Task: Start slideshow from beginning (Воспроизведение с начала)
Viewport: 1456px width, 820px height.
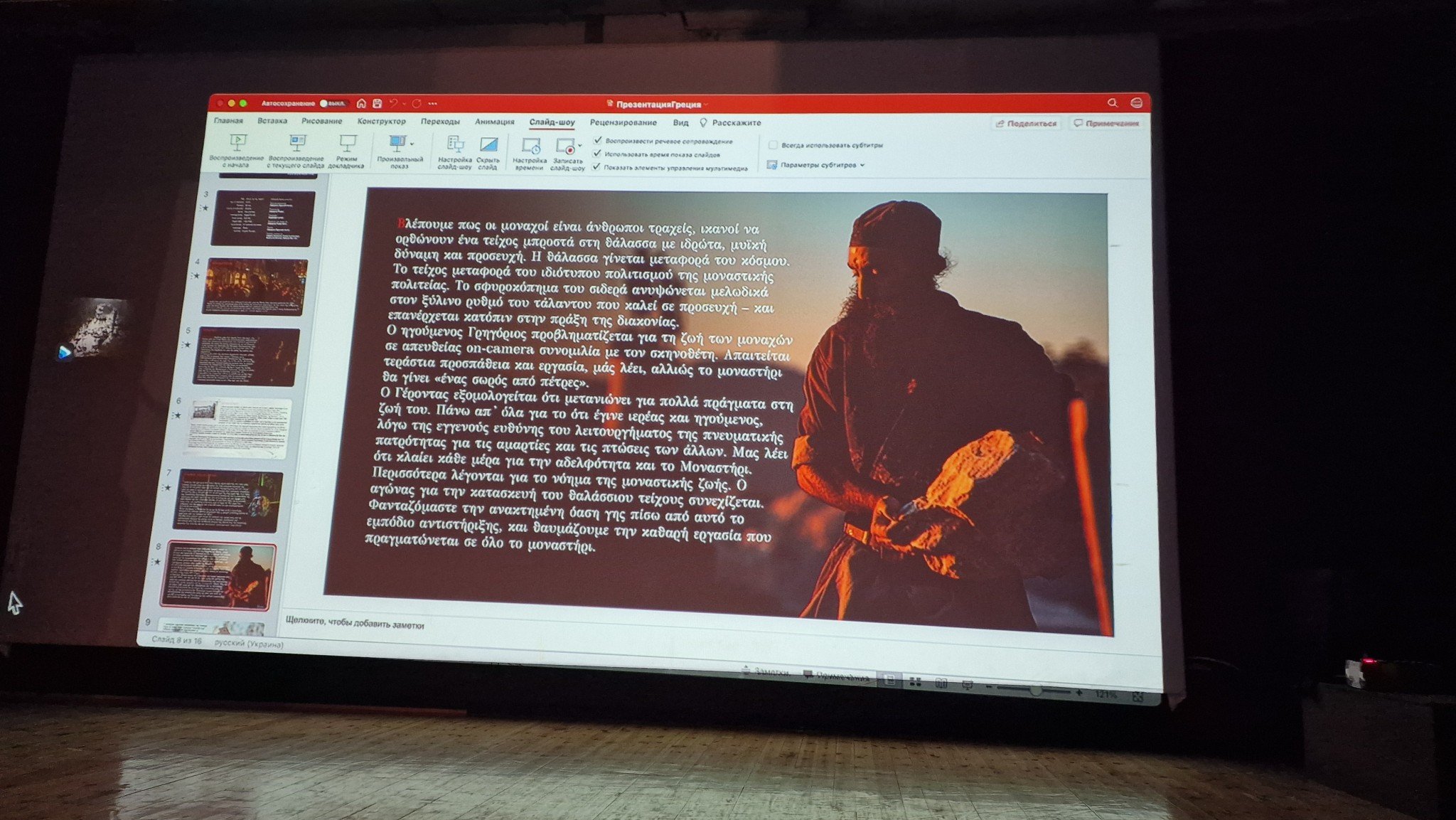Action: click(237, 151)
